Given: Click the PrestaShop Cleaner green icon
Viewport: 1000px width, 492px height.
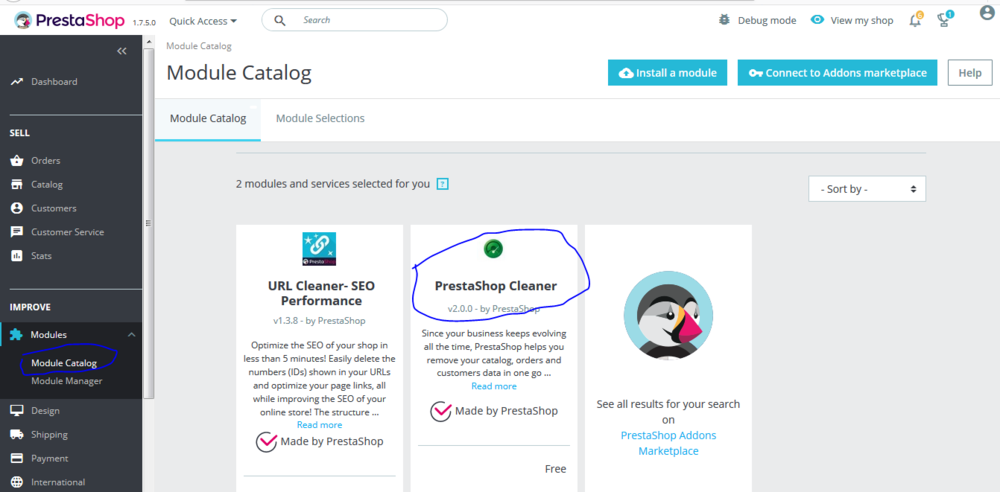Looking at the screenshot, I should pyautogui.click(x=493, y=248).
